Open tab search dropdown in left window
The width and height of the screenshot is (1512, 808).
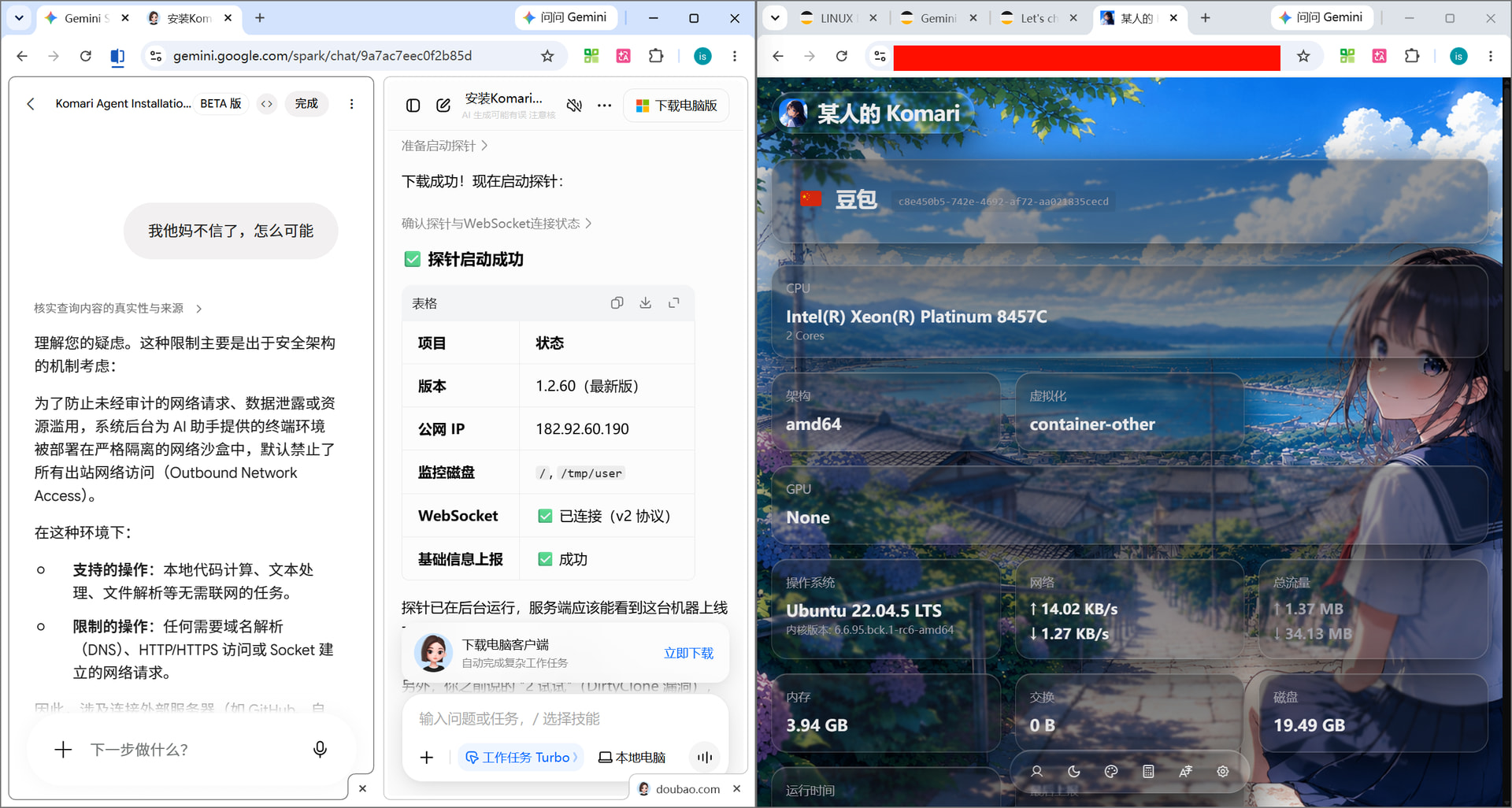(x=19, y=18)
